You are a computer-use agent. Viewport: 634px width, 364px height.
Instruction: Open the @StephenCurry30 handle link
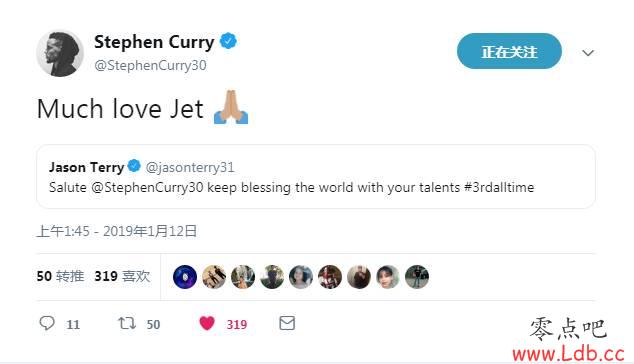[150, 65]
